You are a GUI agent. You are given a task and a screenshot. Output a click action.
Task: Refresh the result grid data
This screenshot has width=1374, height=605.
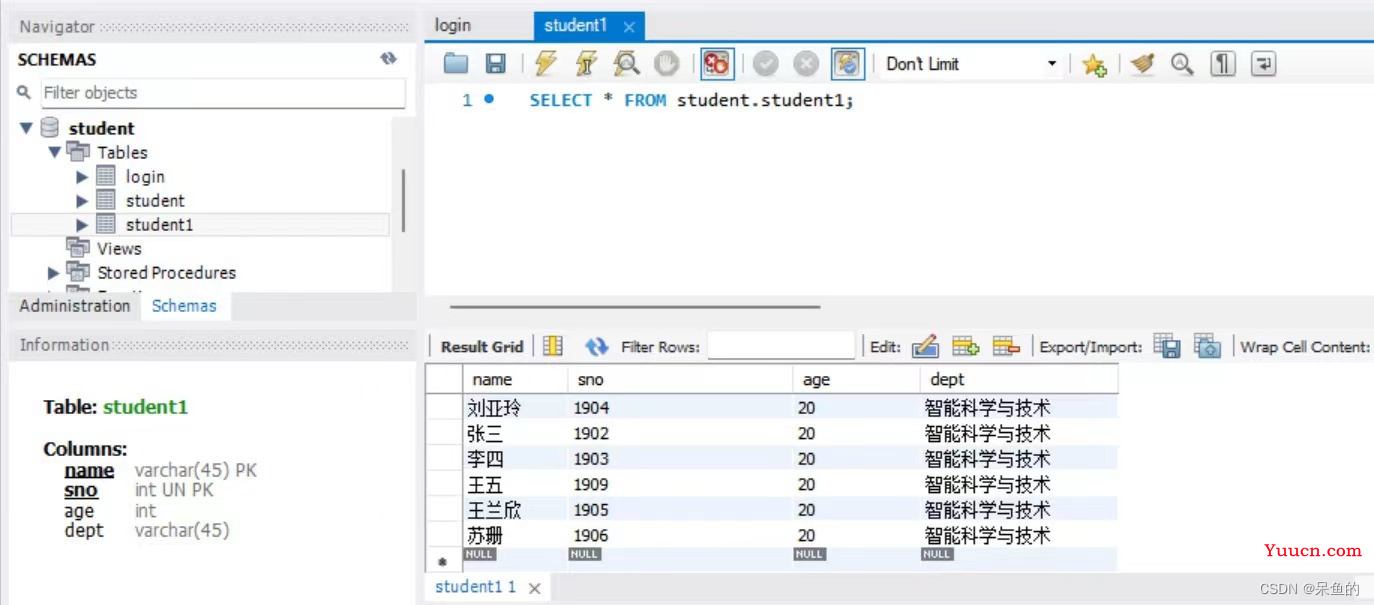click(597, 346)
